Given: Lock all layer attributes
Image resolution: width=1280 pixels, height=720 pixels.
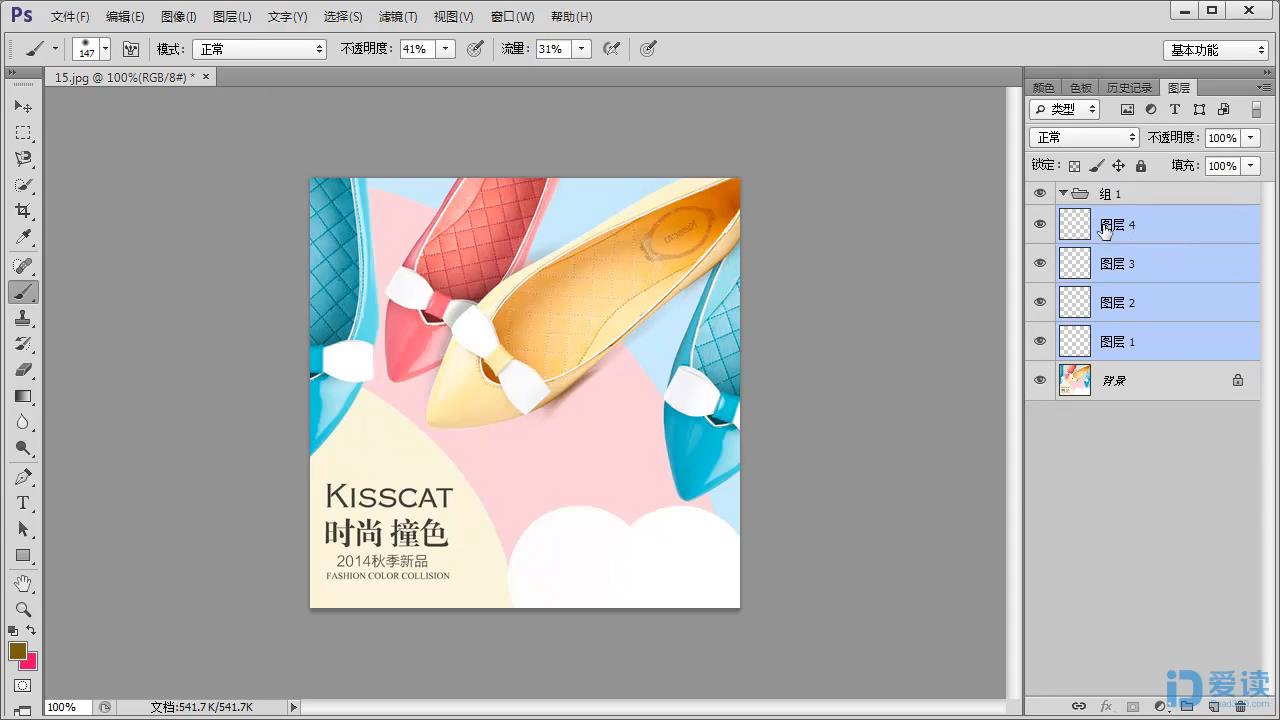Looking at the screenshot, I should (1141, 166).
